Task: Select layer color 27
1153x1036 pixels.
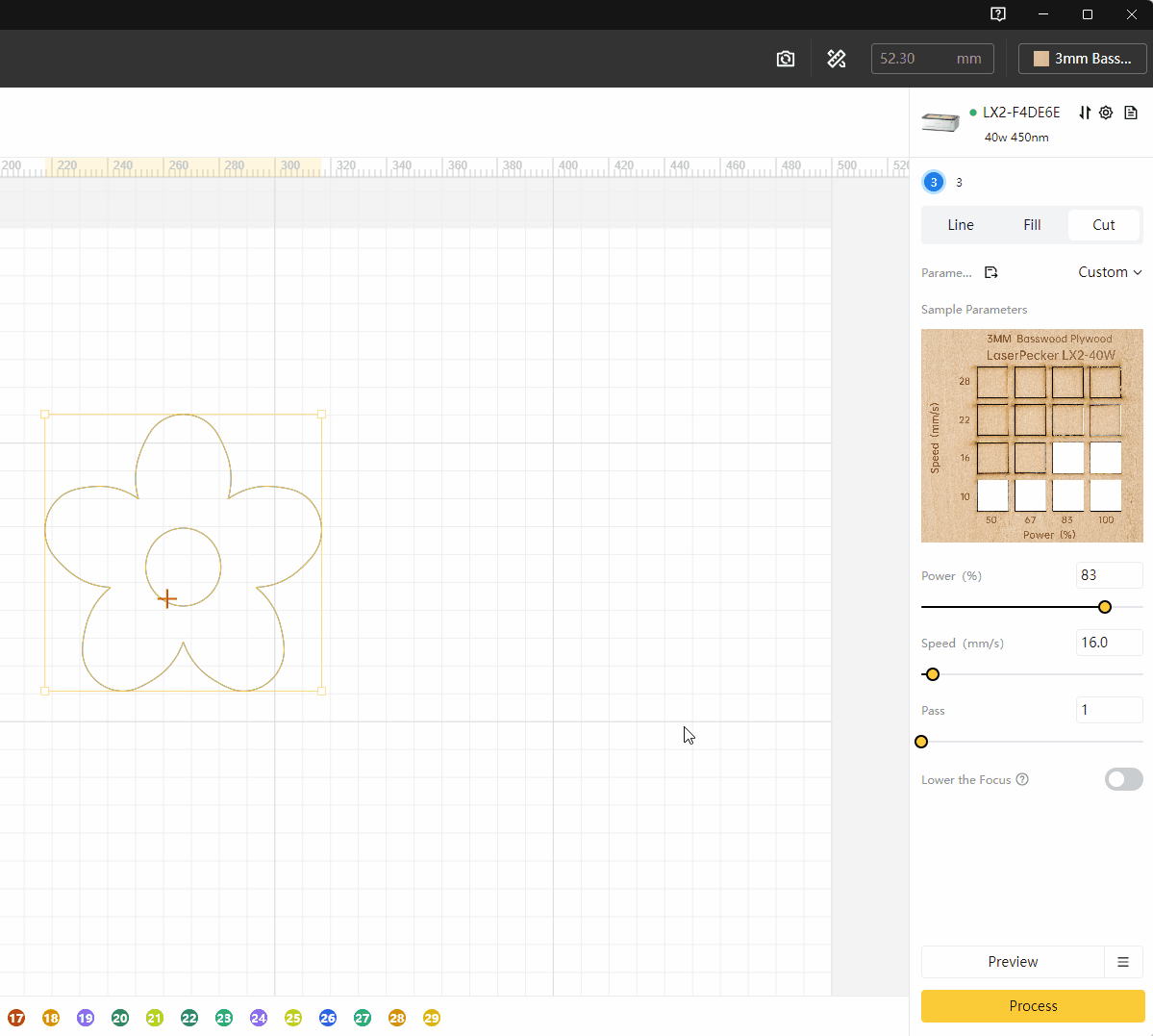Action: (362, 1018)
